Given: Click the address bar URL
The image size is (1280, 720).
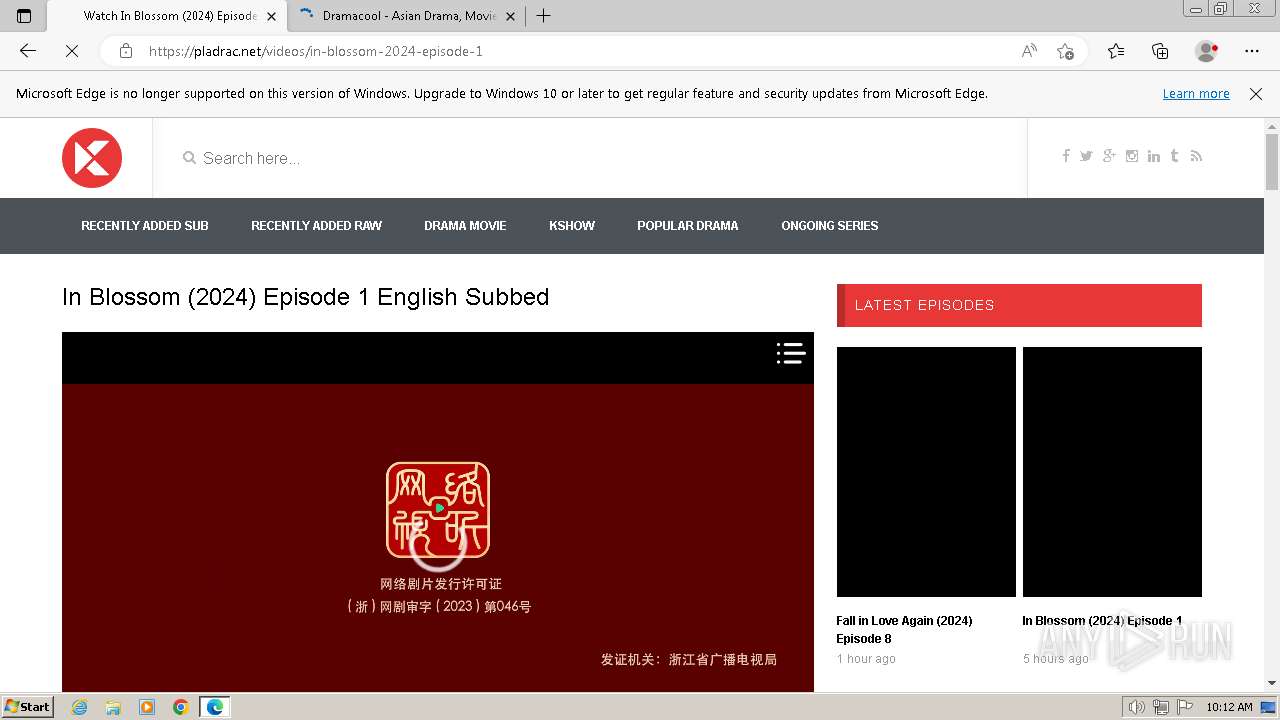Looking at the screenshot, I should tap(316, 51).
